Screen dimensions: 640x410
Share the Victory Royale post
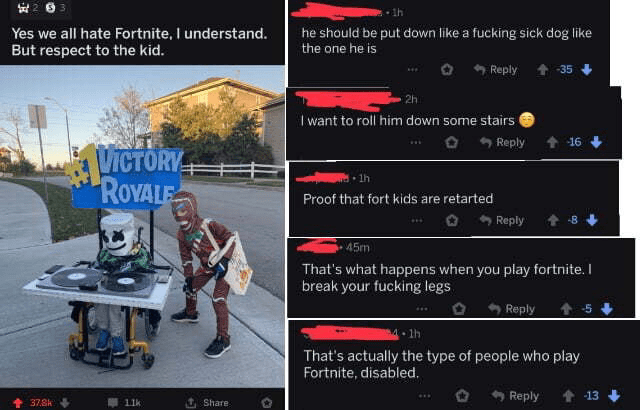207,403
